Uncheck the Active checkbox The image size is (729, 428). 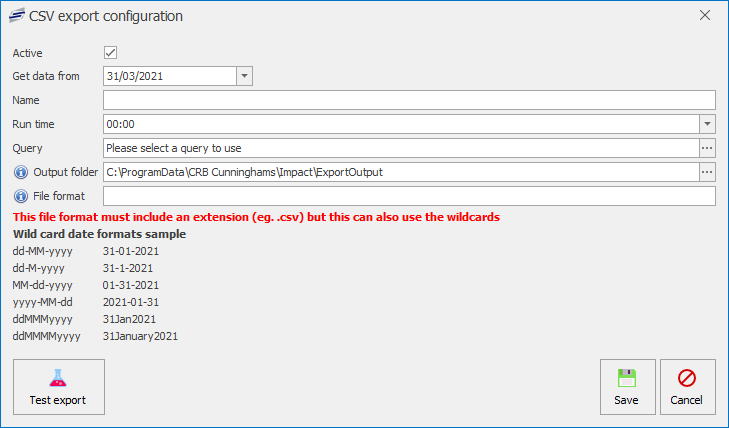[x=111, y=52]
